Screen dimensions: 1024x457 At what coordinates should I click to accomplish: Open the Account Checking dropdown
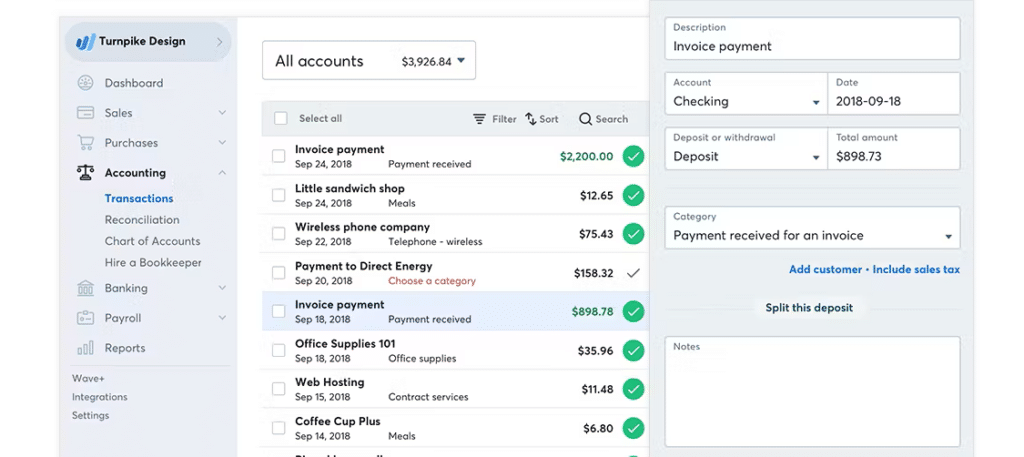click(746, 93)
